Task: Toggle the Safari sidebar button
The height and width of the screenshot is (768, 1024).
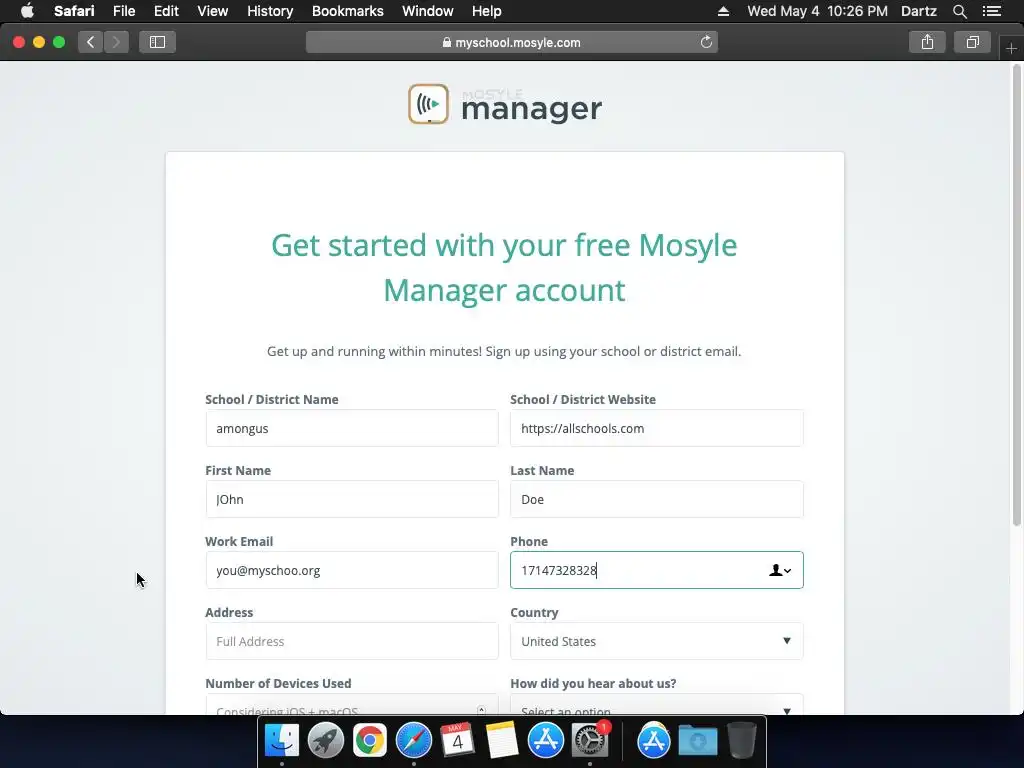Action: click(x=157, y=42)
